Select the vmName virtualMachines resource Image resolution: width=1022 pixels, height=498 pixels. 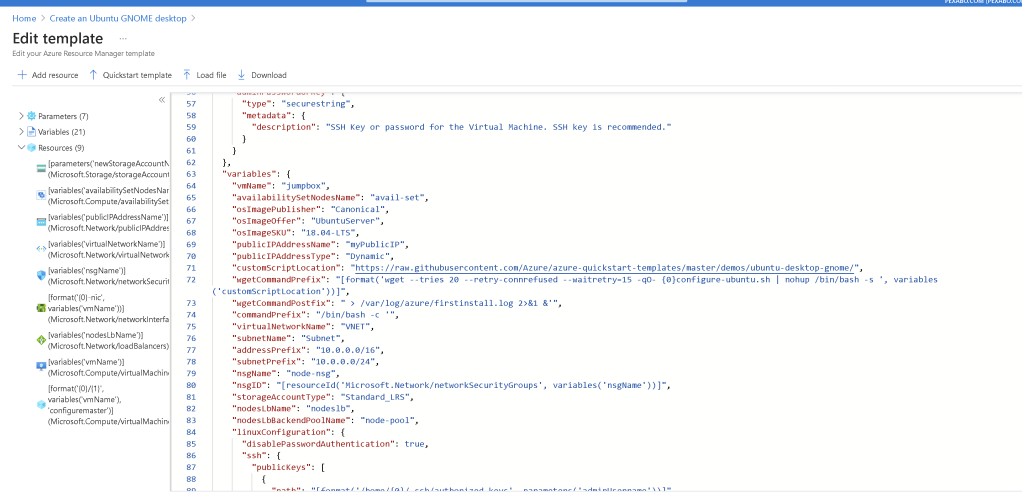[108, 367]
